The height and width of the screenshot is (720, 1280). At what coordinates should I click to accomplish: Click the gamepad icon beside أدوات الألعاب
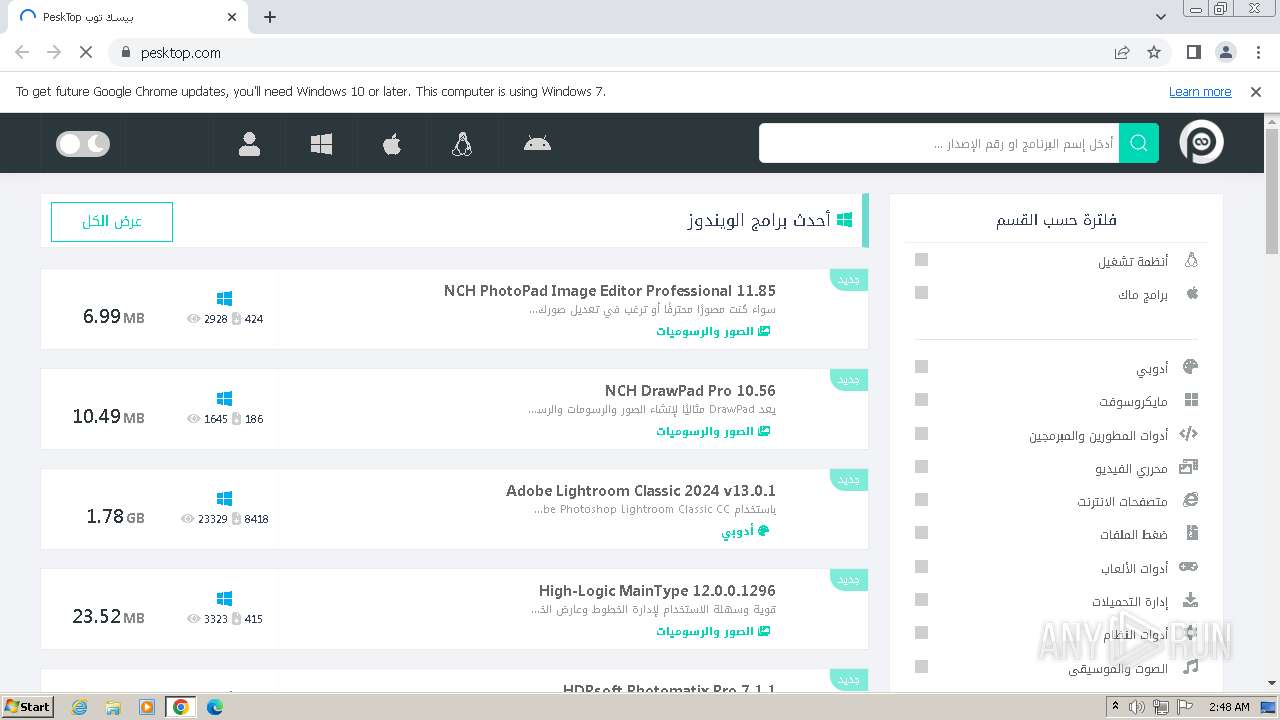tap(1188, 567)
